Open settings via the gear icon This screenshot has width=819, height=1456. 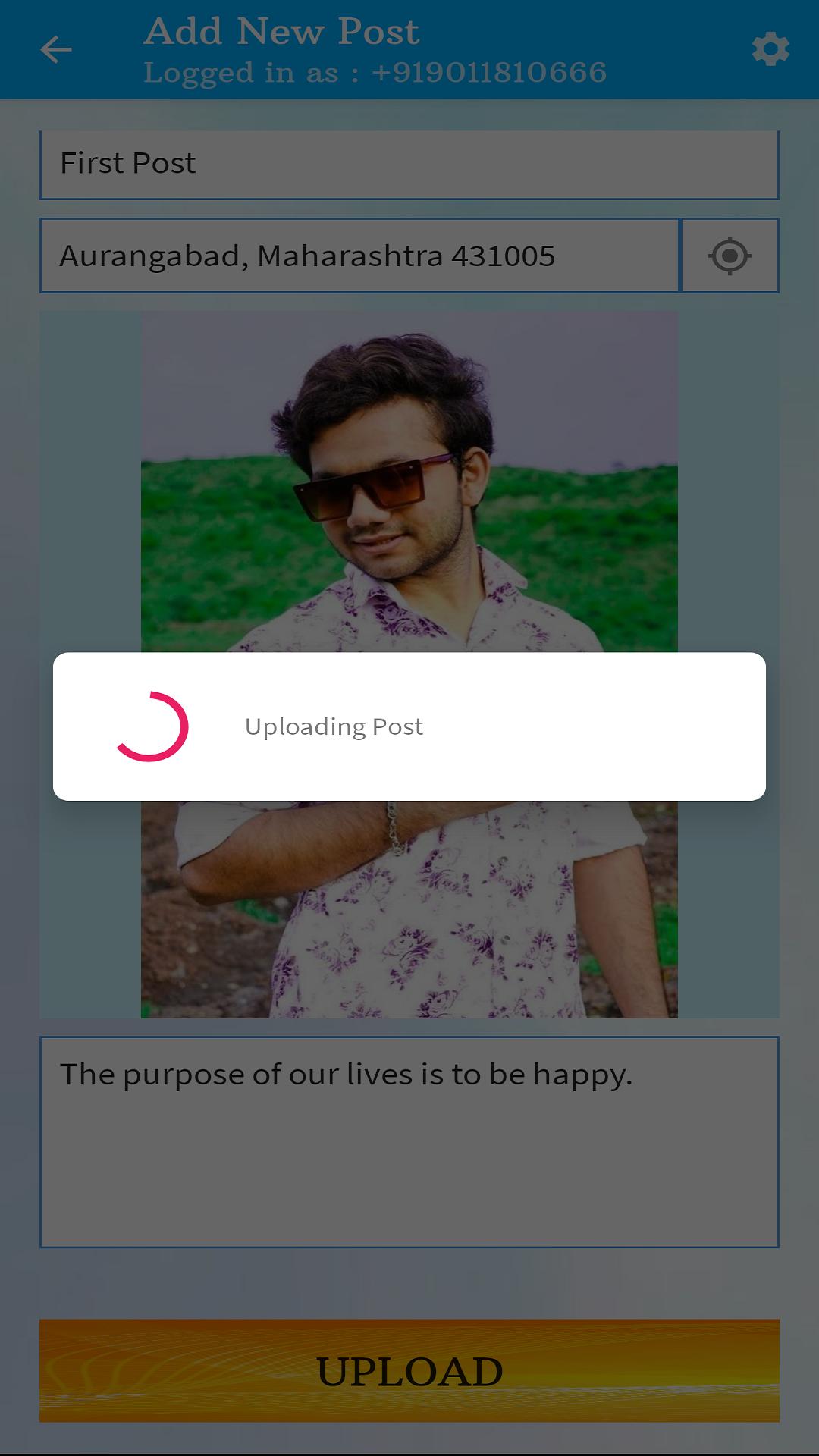[x=770, y=49]
